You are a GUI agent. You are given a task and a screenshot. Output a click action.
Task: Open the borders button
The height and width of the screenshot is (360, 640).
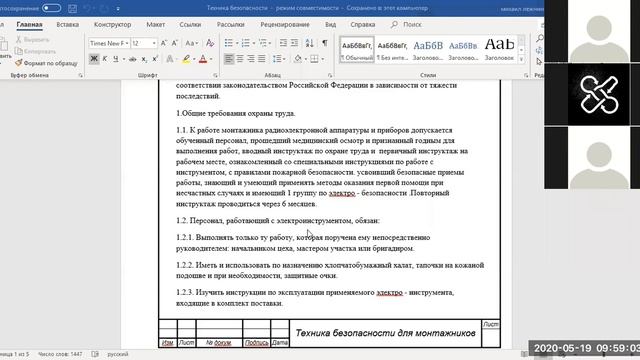[314, 59]
